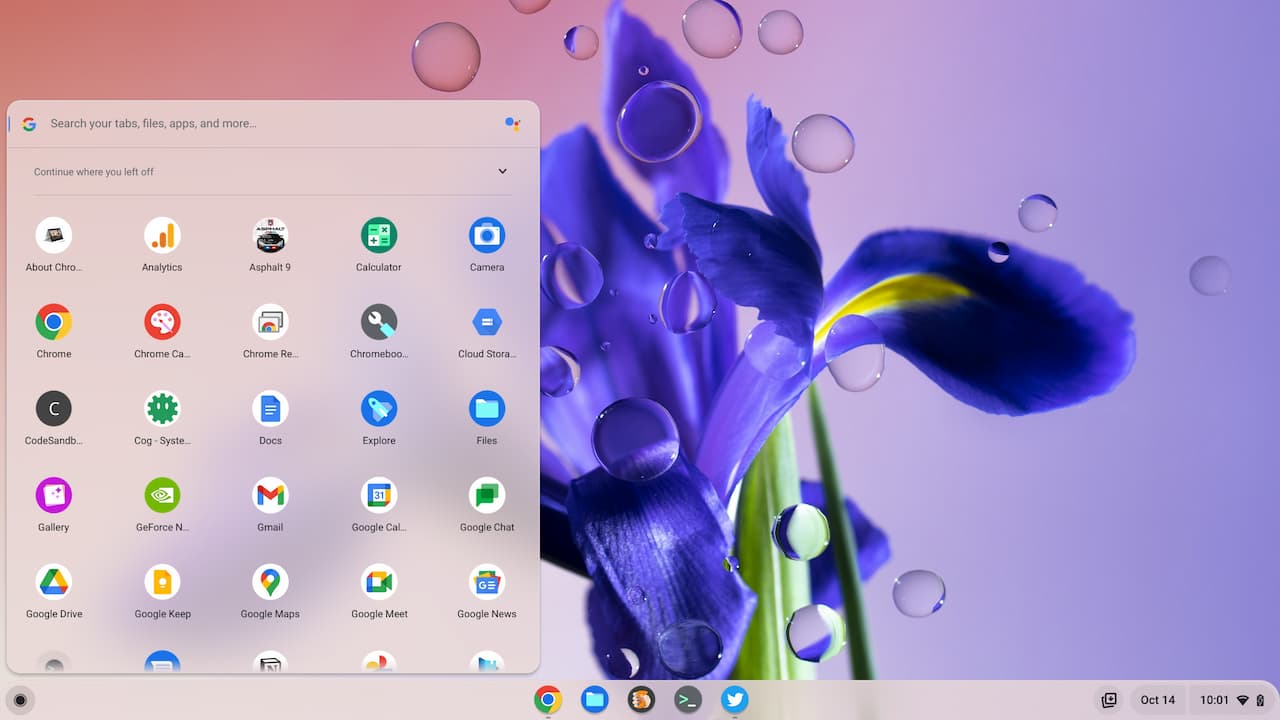
Task: Launch Chrome Remote Desktop
Action: click(x=270, y=322)
